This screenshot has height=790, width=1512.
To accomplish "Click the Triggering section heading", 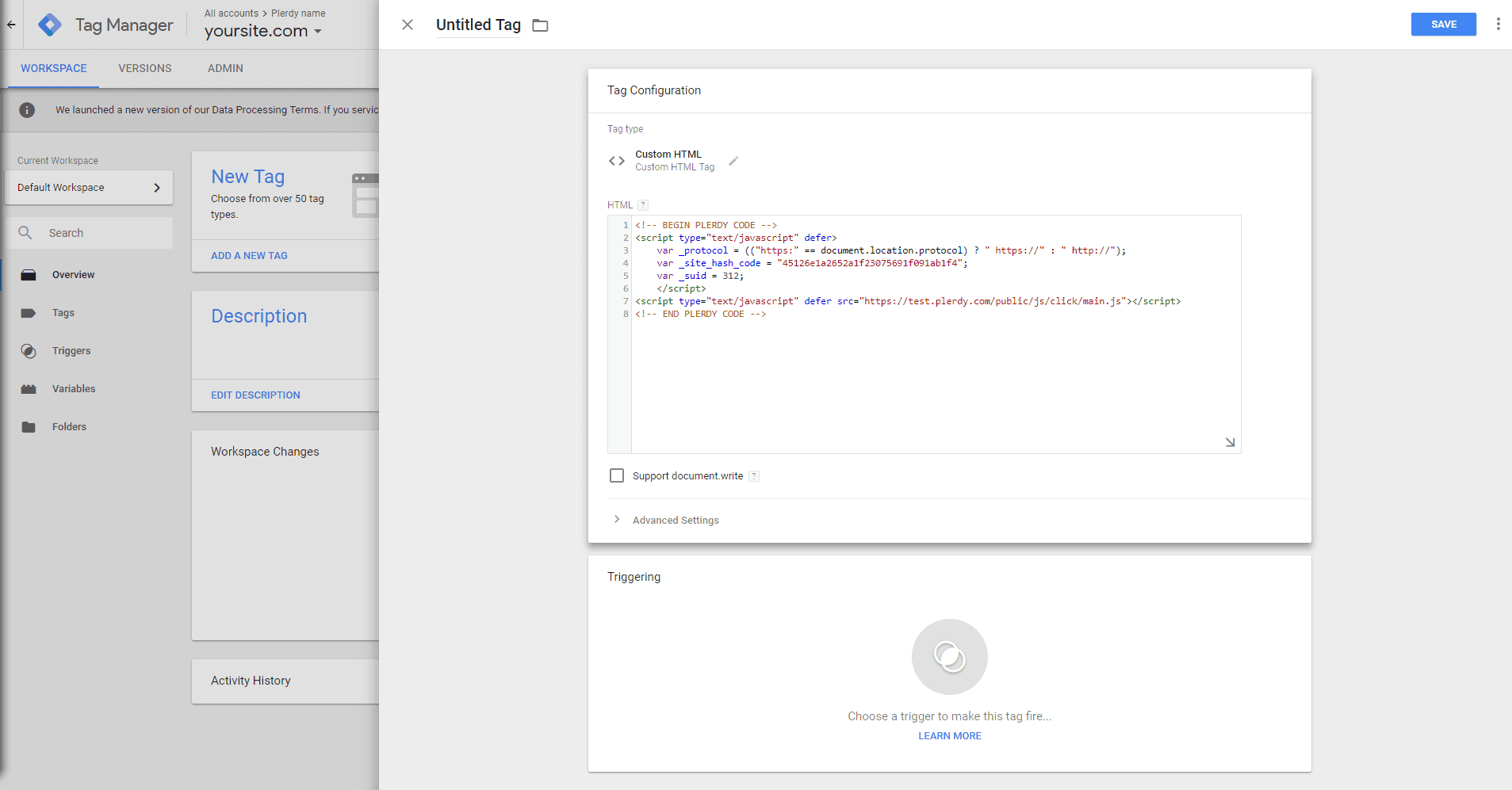I will pos(634,577).
